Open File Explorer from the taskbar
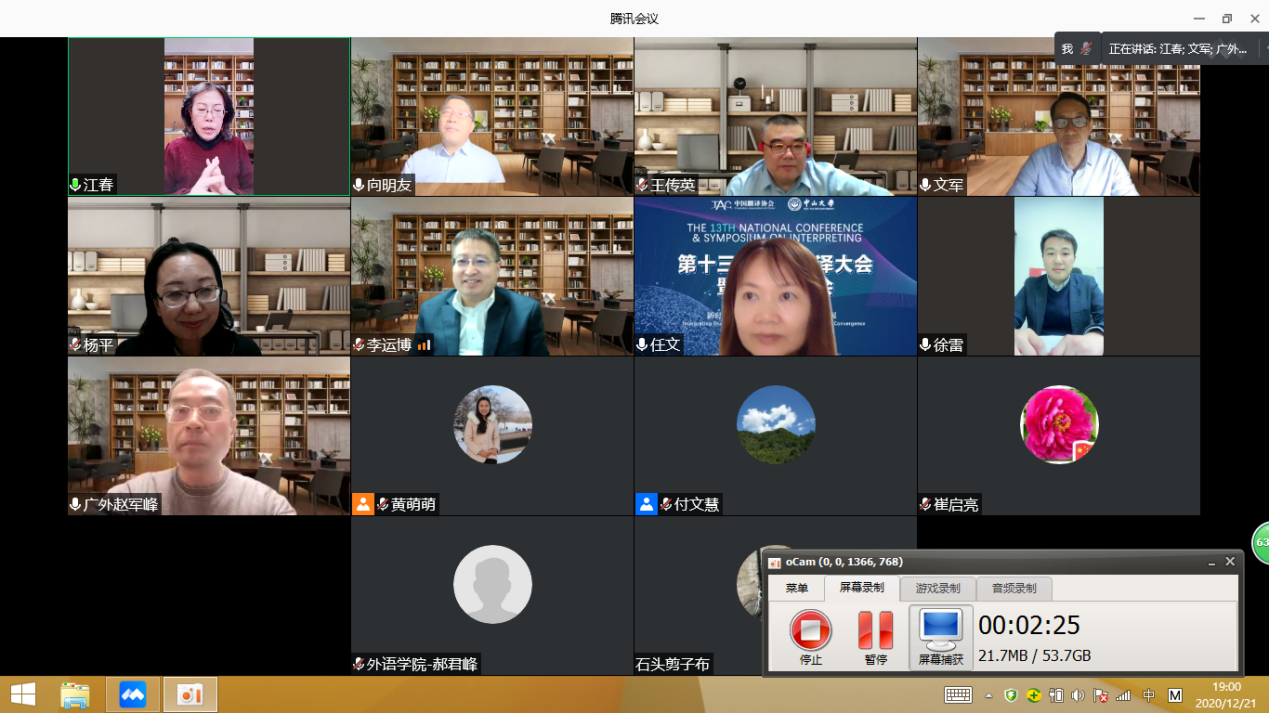 pos(75,694)
